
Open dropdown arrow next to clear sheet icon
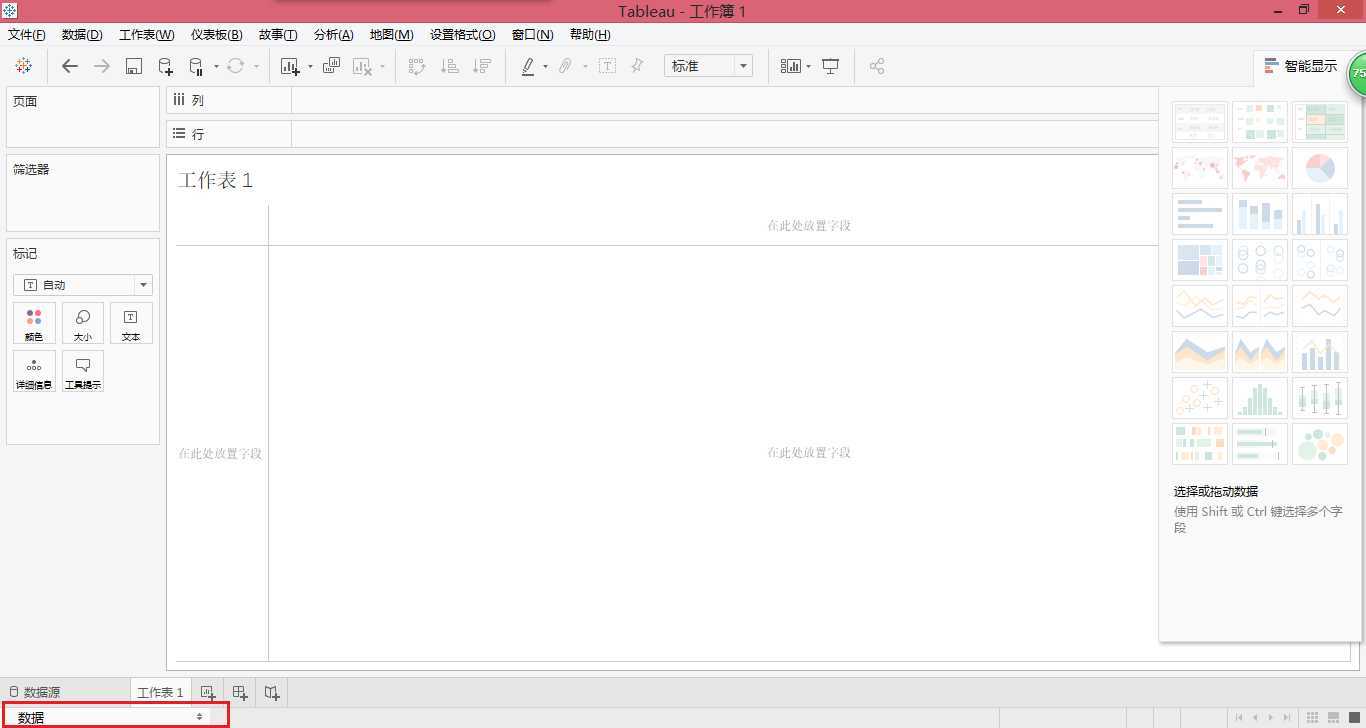click(382, 67)
